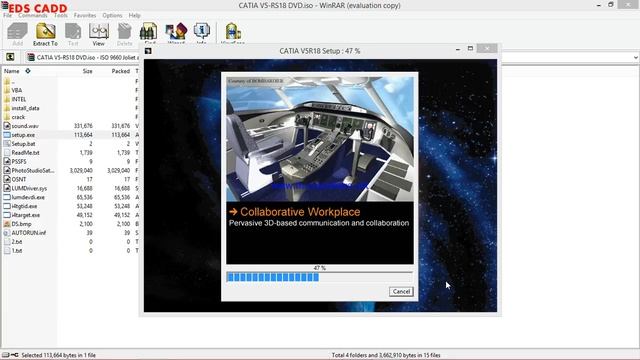Select the i4tgtid.exe file name
The image size is (640, 360).
[24, 206]
